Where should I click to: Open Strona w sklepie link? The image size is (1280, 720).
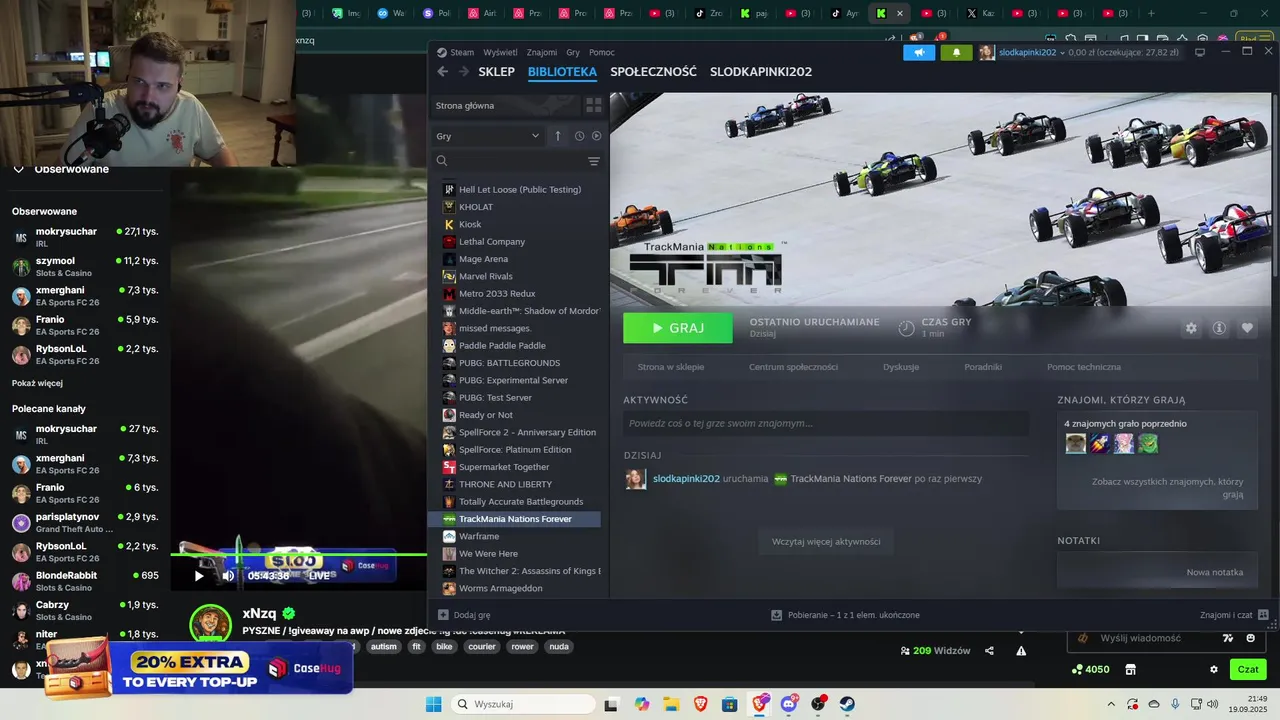tap(671, 367)
